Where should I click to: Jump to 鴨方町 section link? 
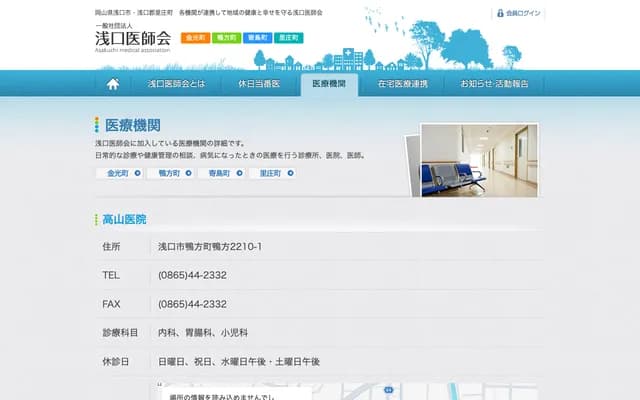(169, 173)
